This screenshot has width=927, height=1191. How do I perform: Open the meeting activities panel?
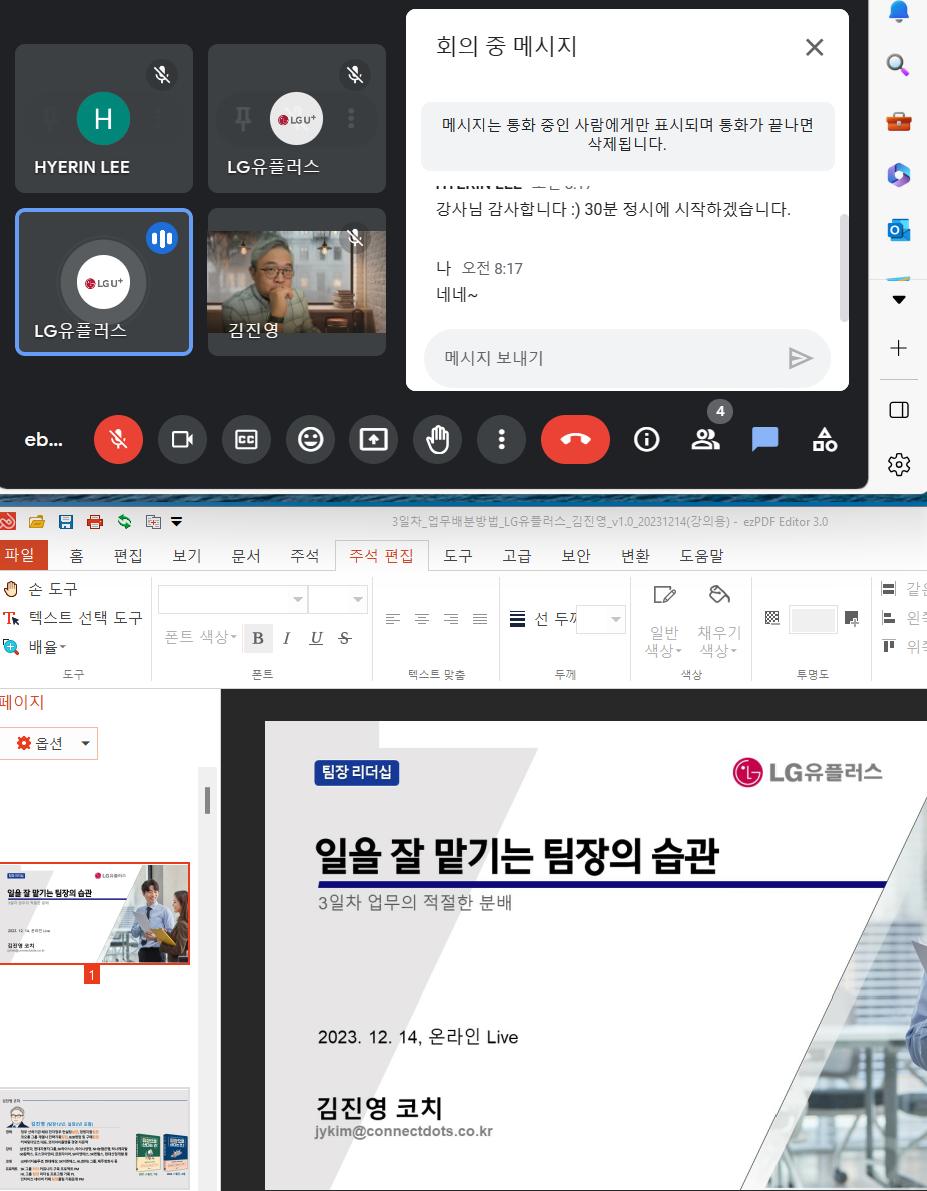pos(824,439)
